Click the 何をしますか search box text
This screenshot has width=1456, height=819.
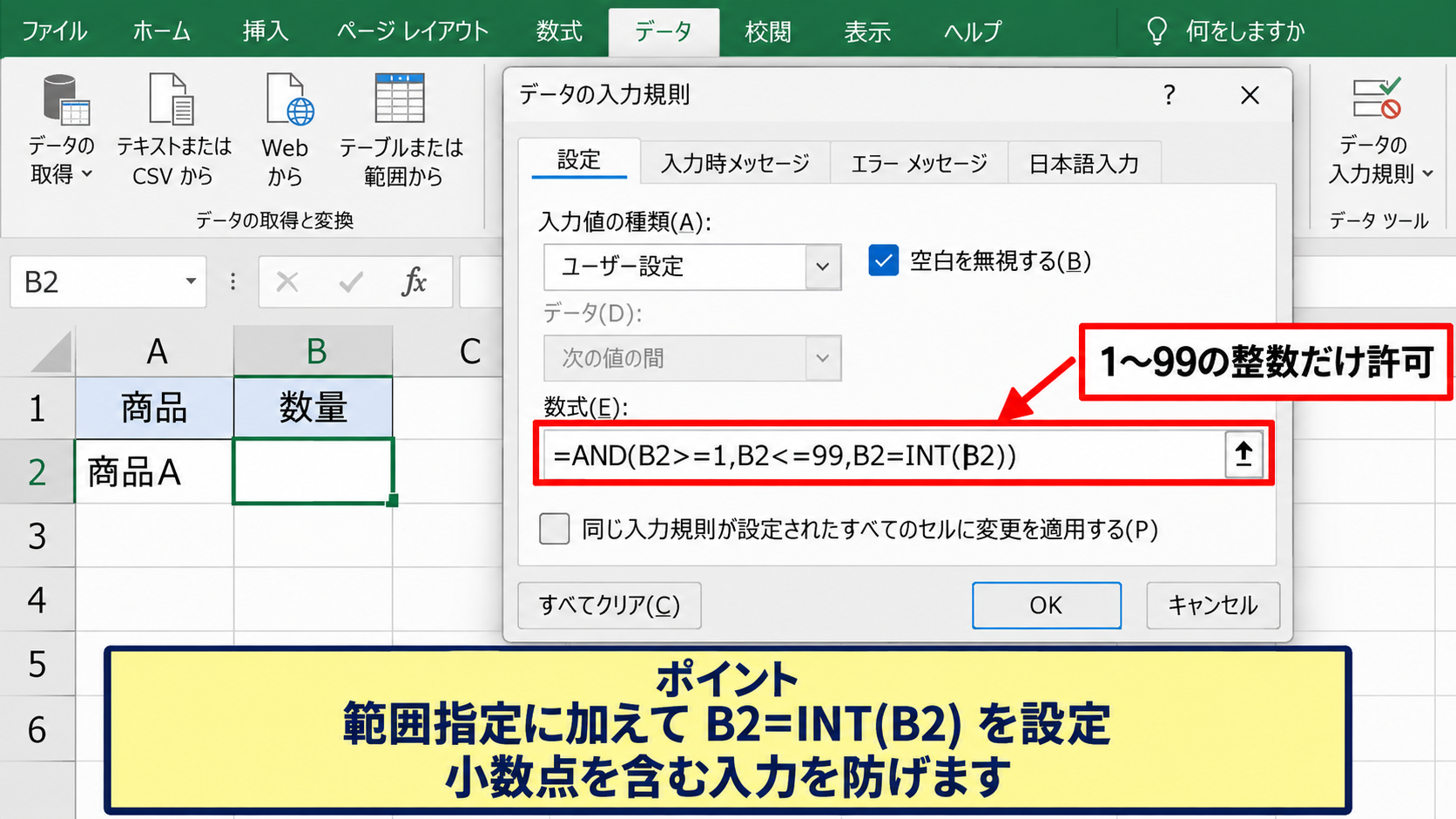pyautogui.click(x=1245, y=31)
